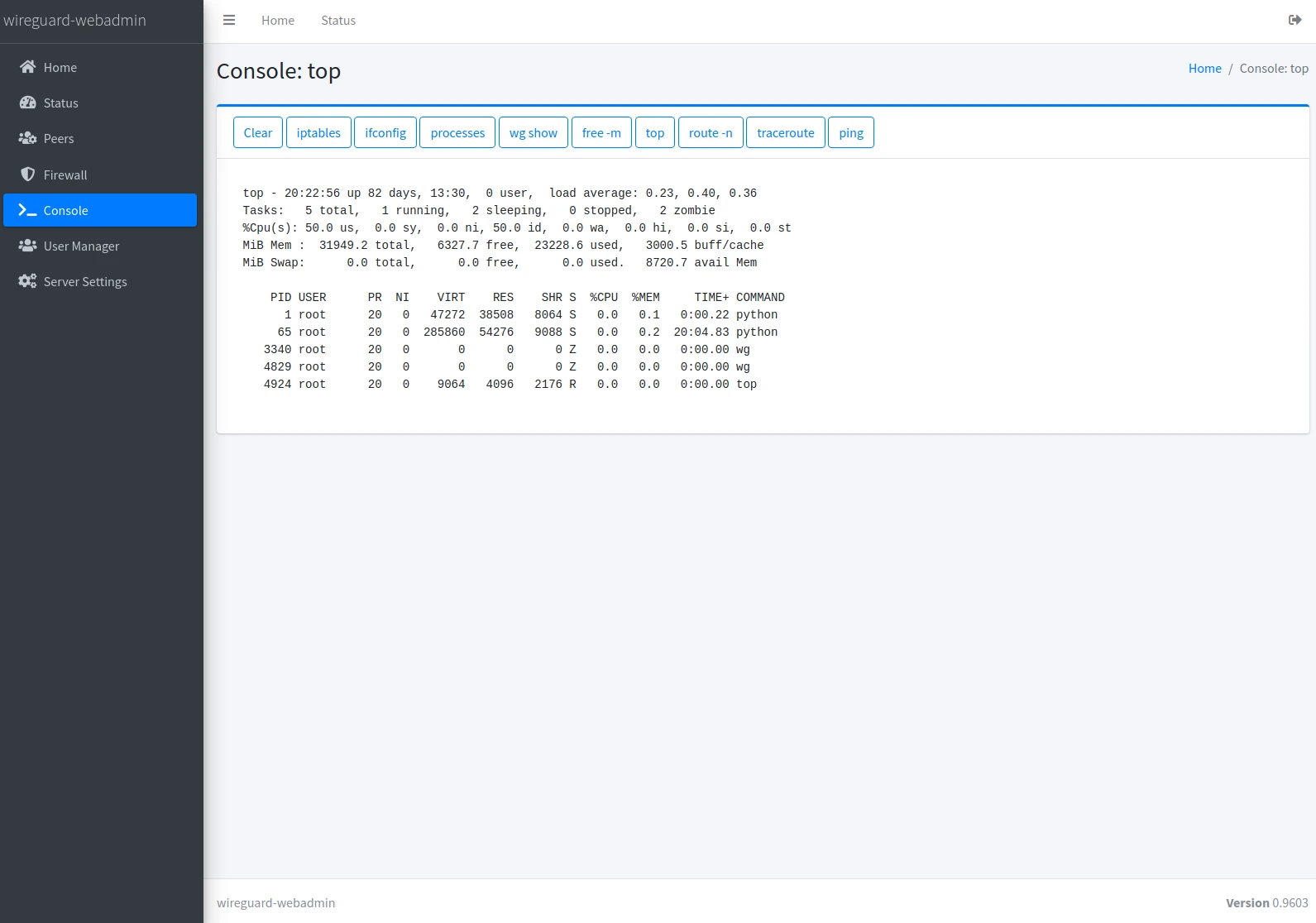
Task: Open Firewall label in the sidebar
Action: [65, 175]
